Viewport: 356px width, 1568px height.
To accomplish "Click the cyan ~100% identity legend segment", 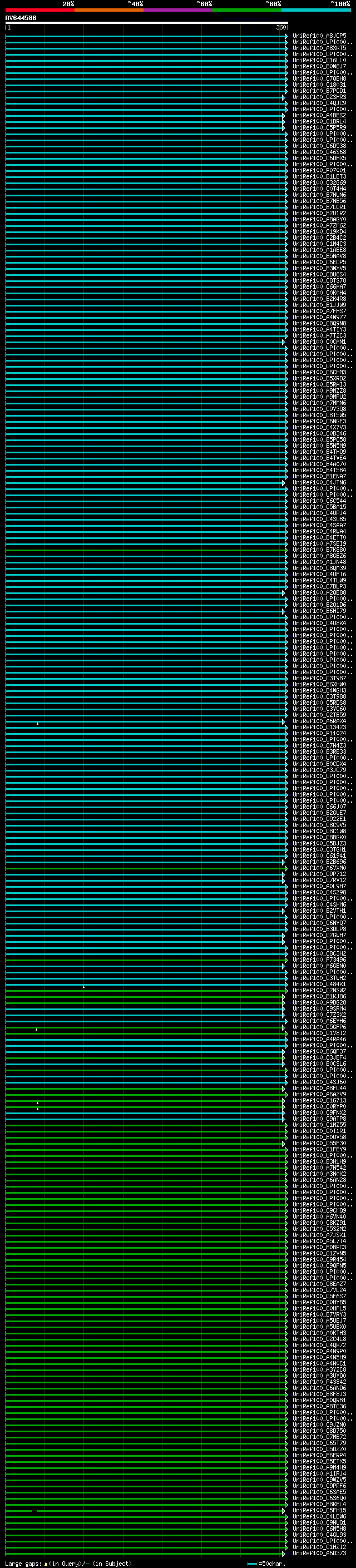I will pos(316,10).
